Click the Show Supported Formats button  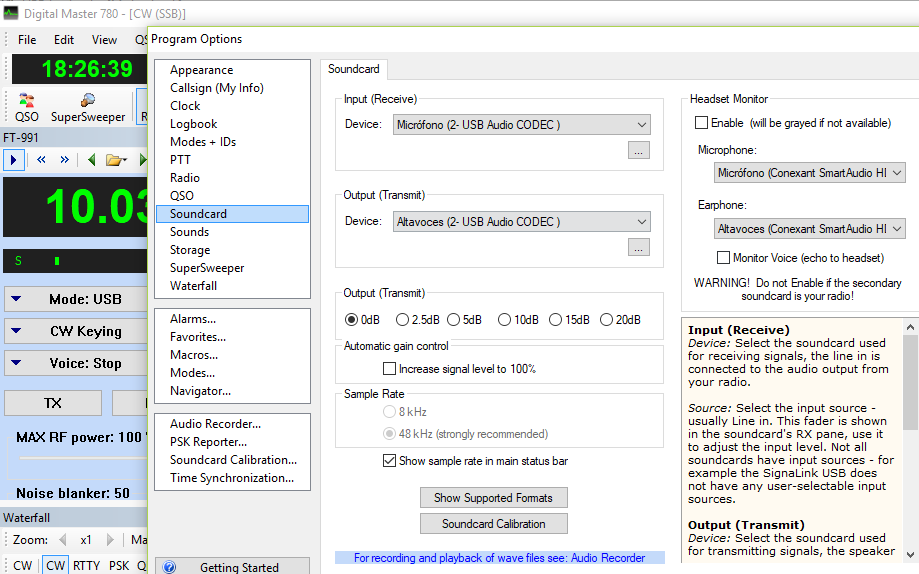493,498
